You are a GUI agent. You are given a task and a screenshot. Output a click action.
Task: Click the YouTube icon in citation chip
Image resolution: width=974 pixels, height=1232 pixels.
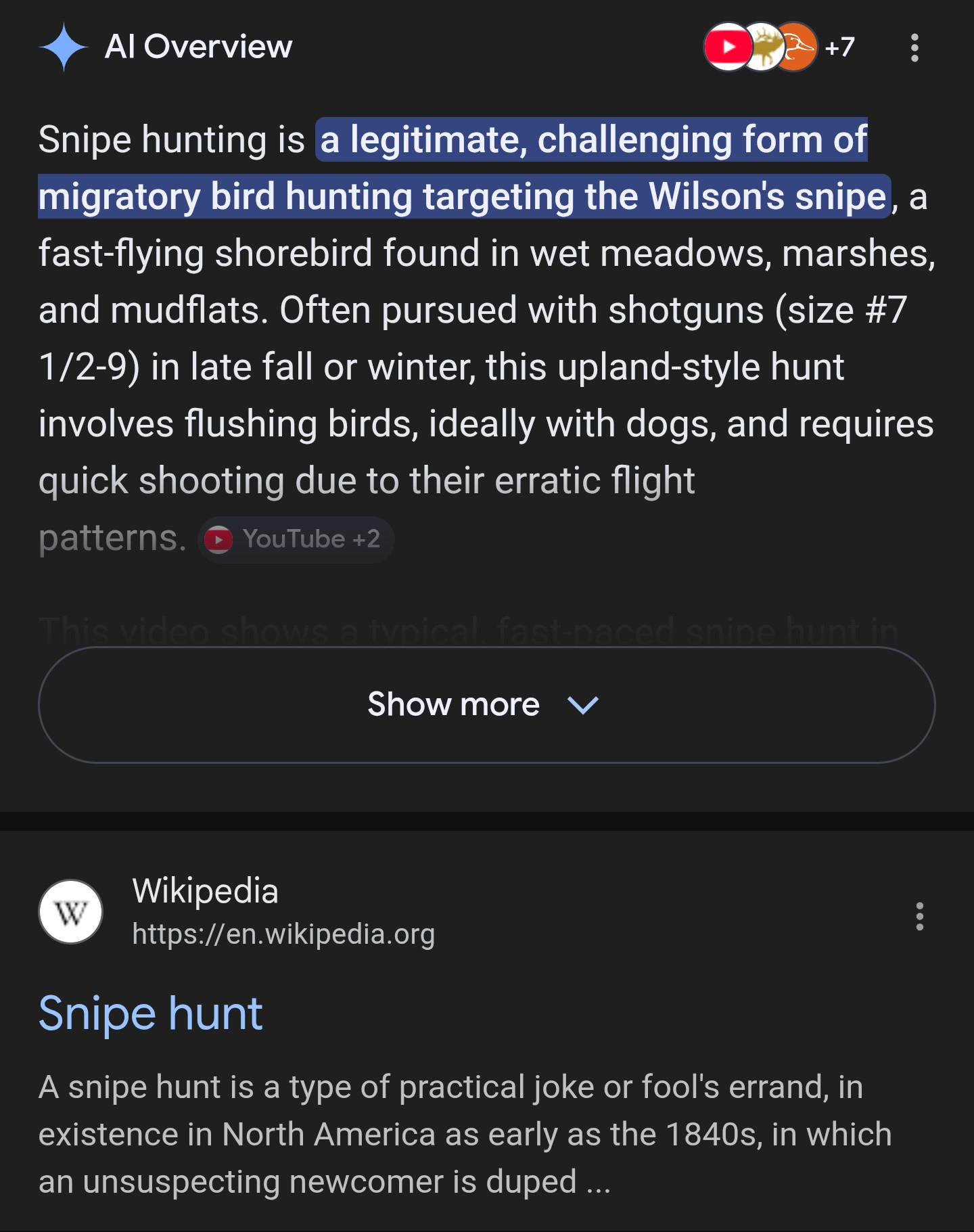pyautogui.click(x=218, y=540)
